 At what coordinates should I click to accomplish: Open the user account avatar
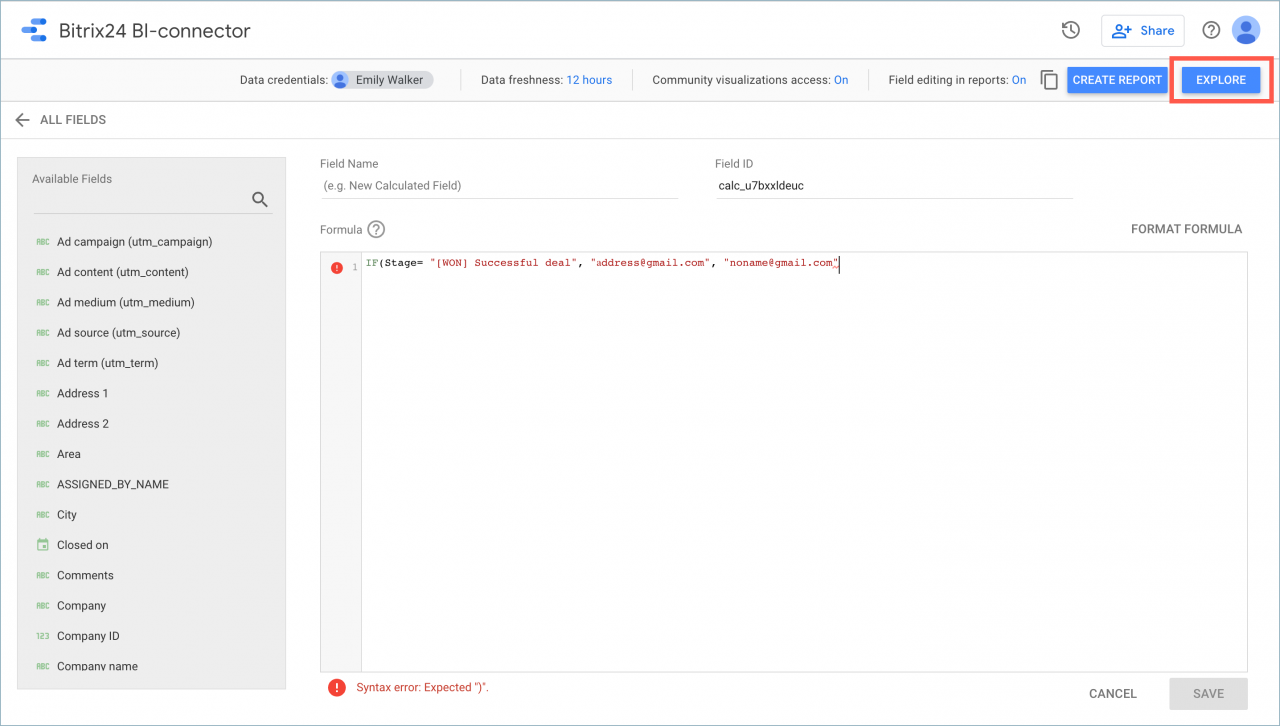tap(1246, 30)
